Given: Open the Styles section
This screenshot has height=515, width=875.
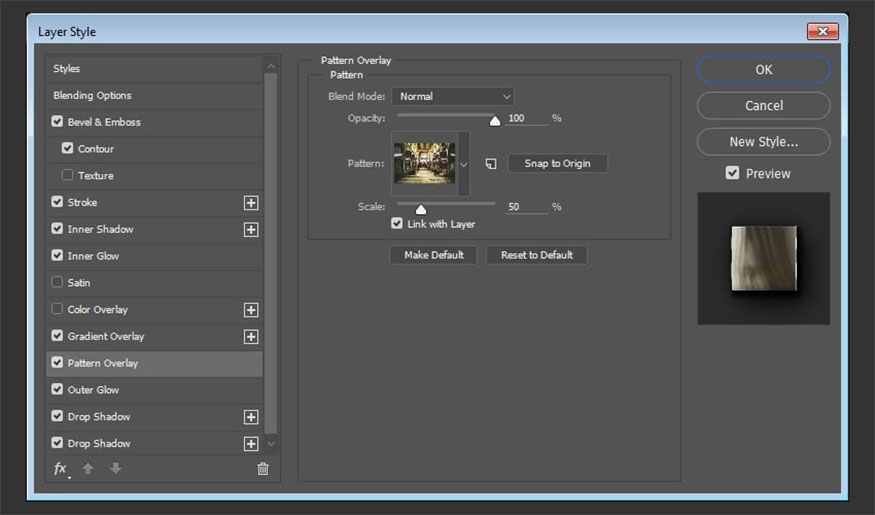Looking at the screenshot, I should tap(67, 69).
